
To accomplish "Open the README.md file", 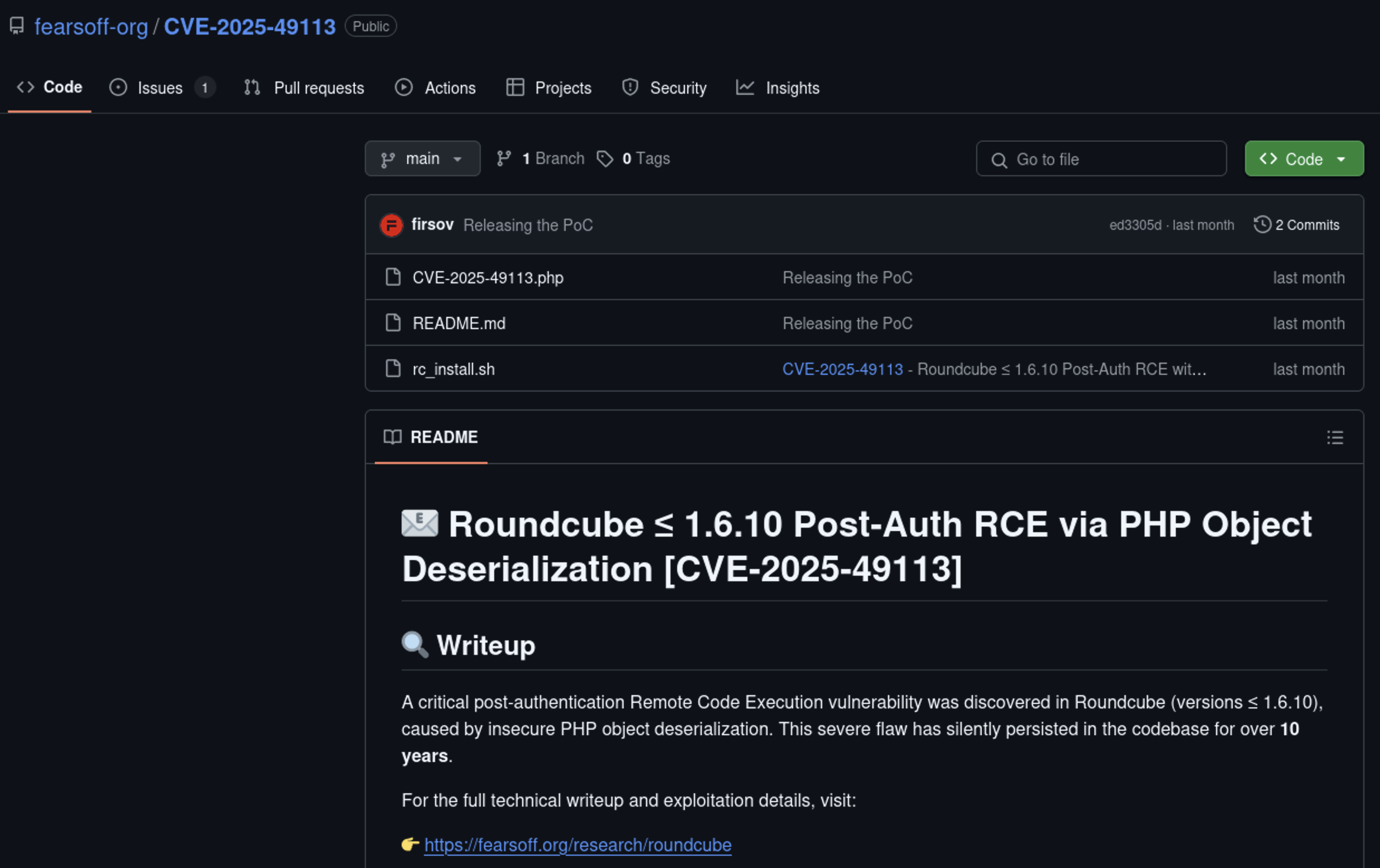I will pyautogui.click(x=459, y=324).
